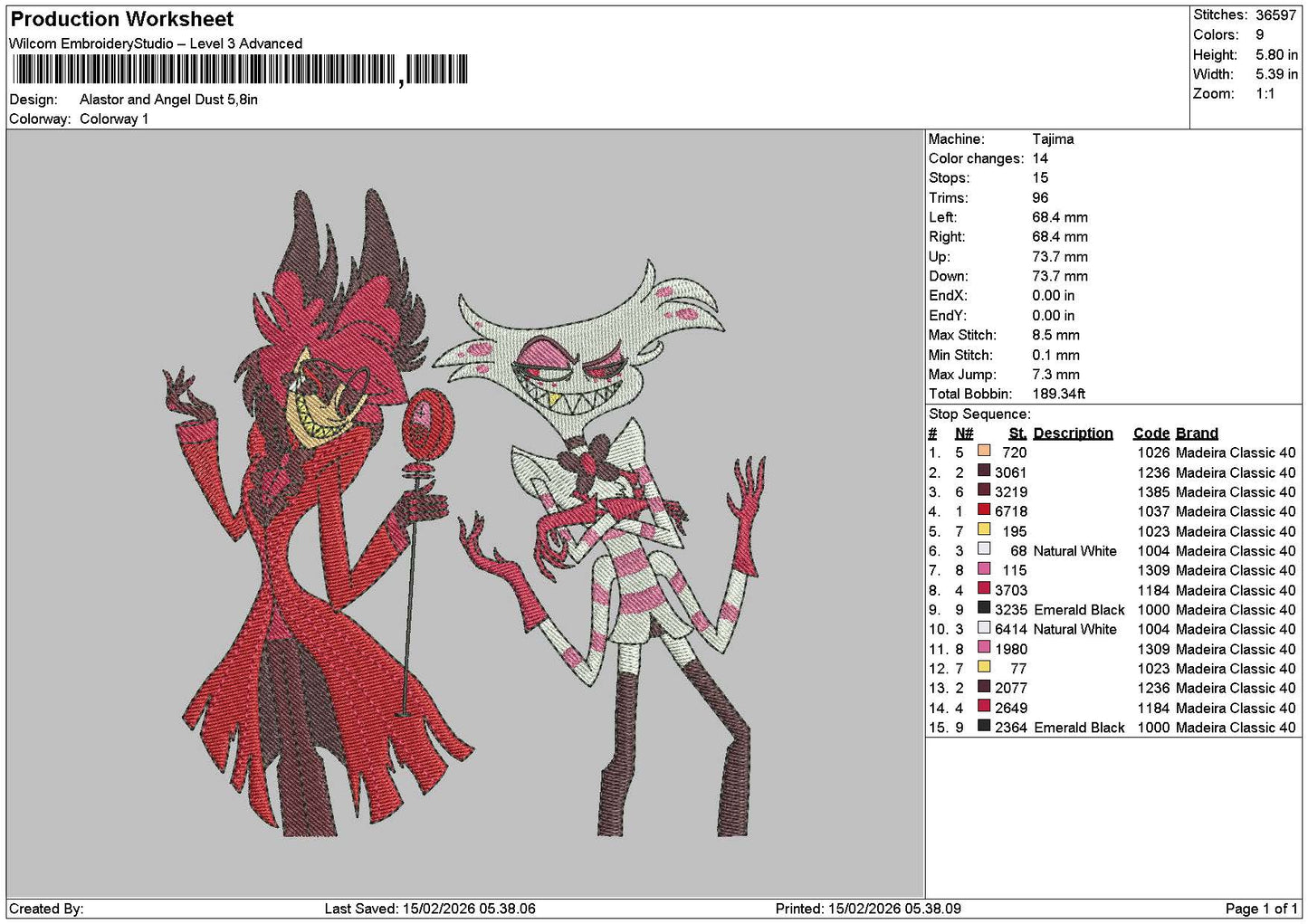Click code '1026' in stop 1 row
Image resolution: width=1308 pixels, height=924 pixels.
point(1153,452)
